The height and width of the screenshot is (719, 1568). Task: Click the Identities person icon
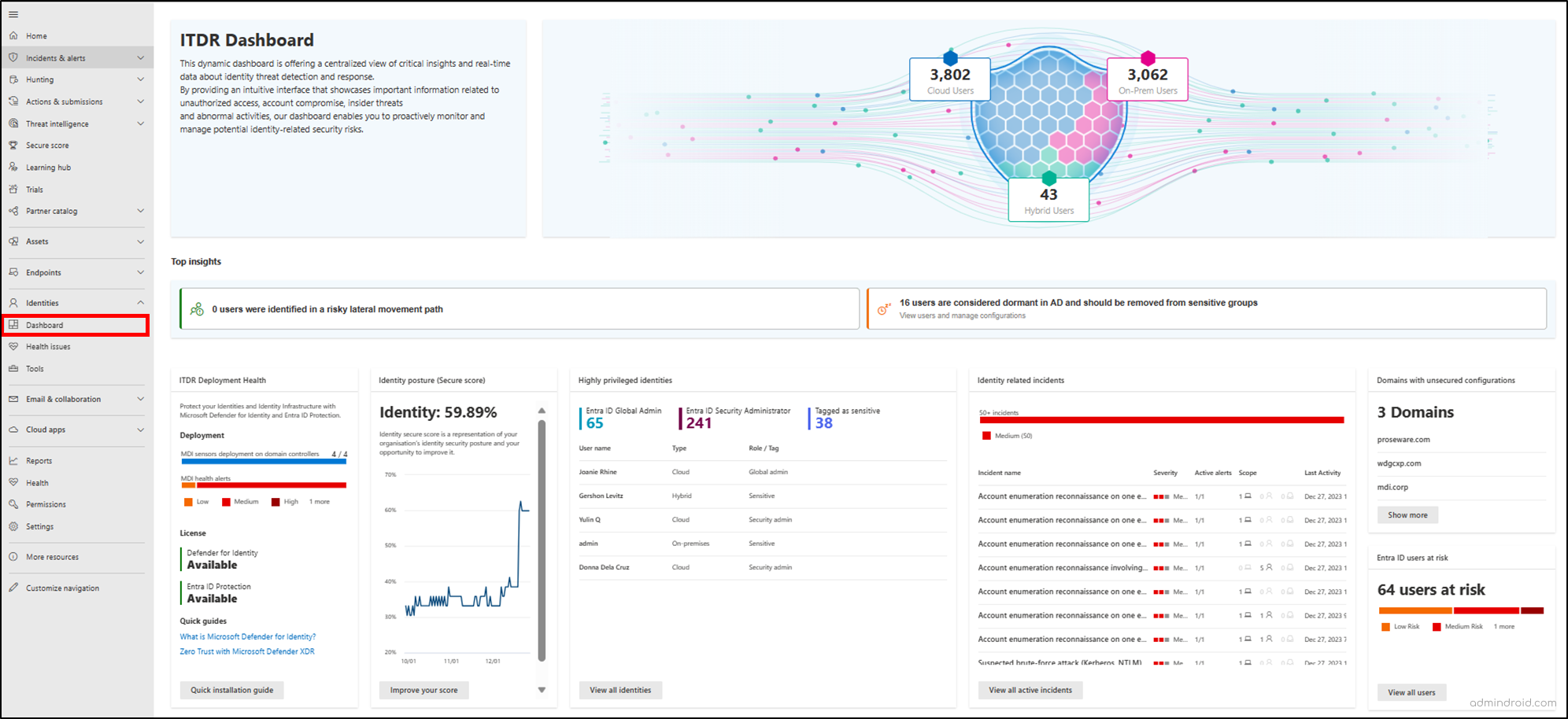13,303
